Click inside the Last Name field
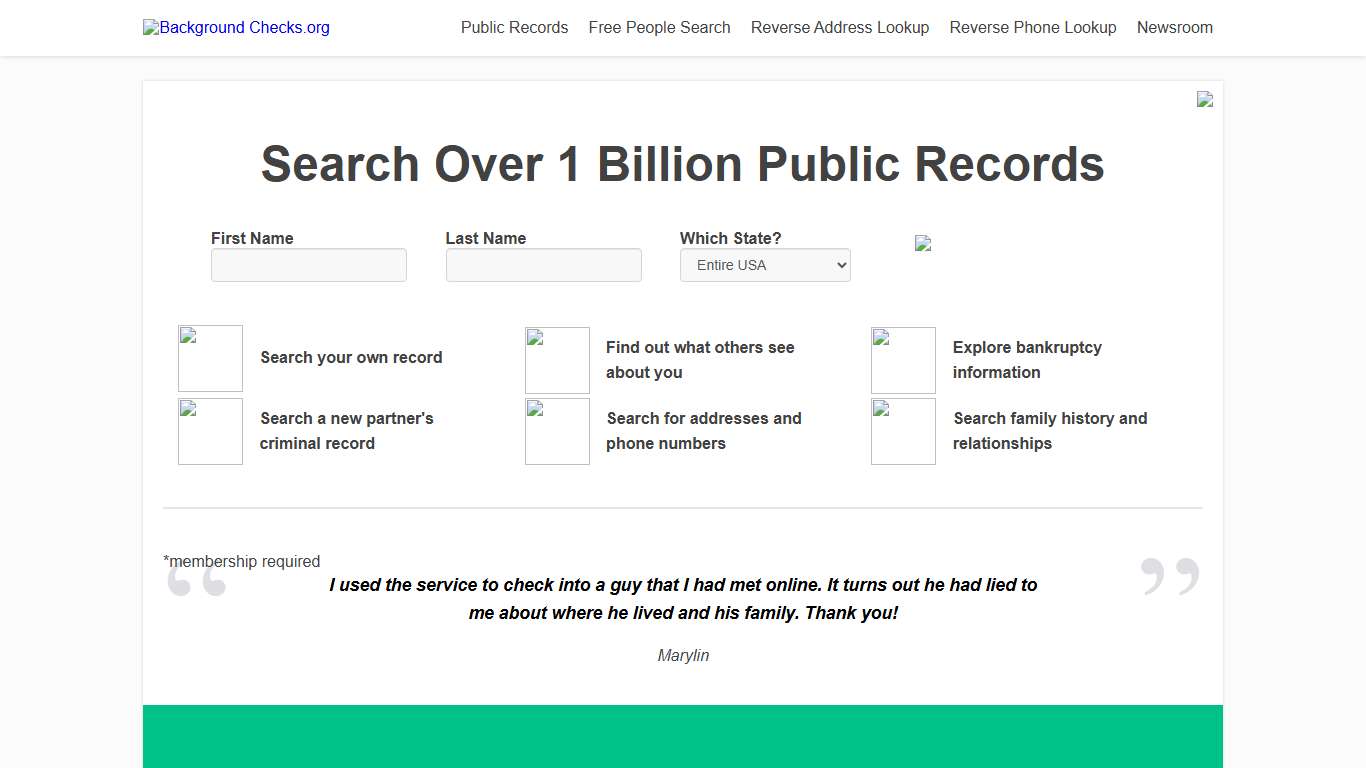Image resolution: width=1366 pixels, height=768 pixels. [543, 265]
